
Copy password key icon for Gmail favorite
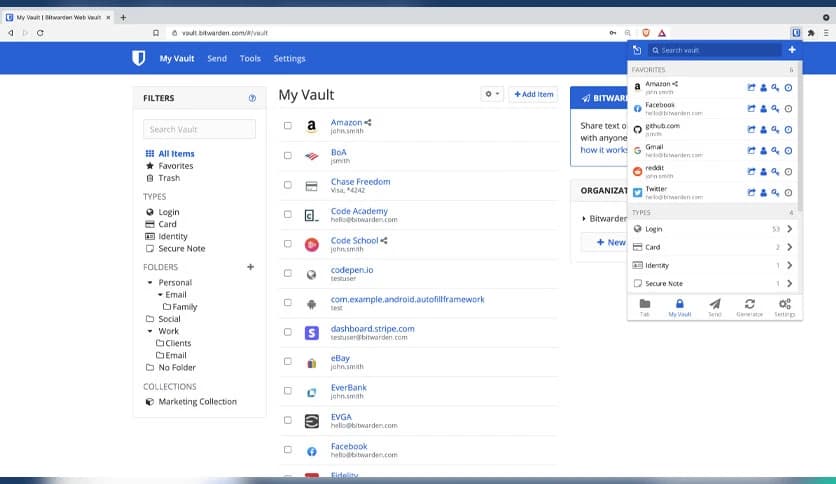[x=775, y=150]
